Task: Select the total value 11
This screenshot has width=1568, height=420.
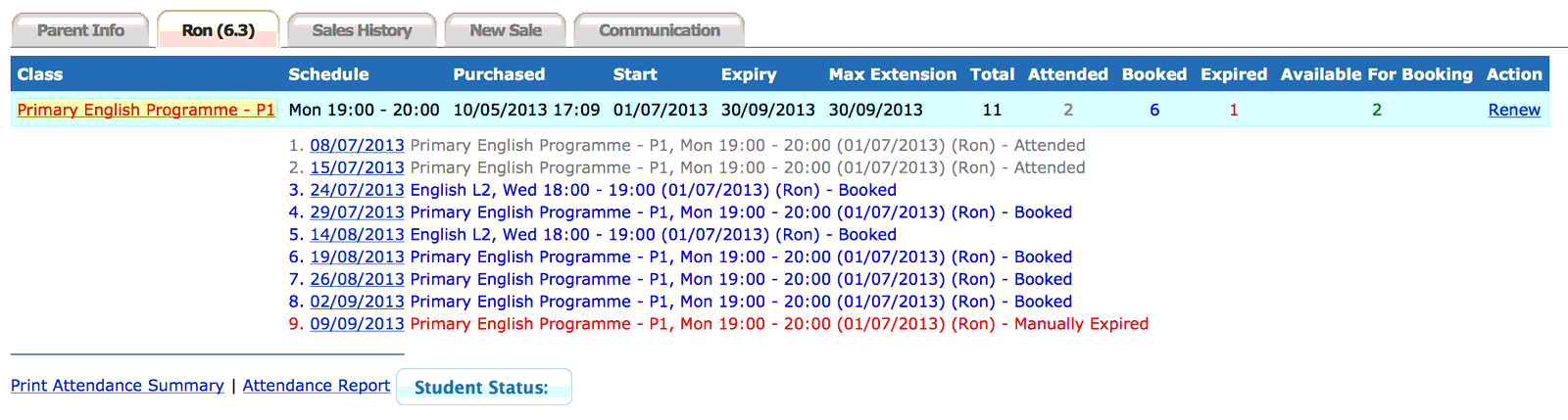Action: coord(993,110)
